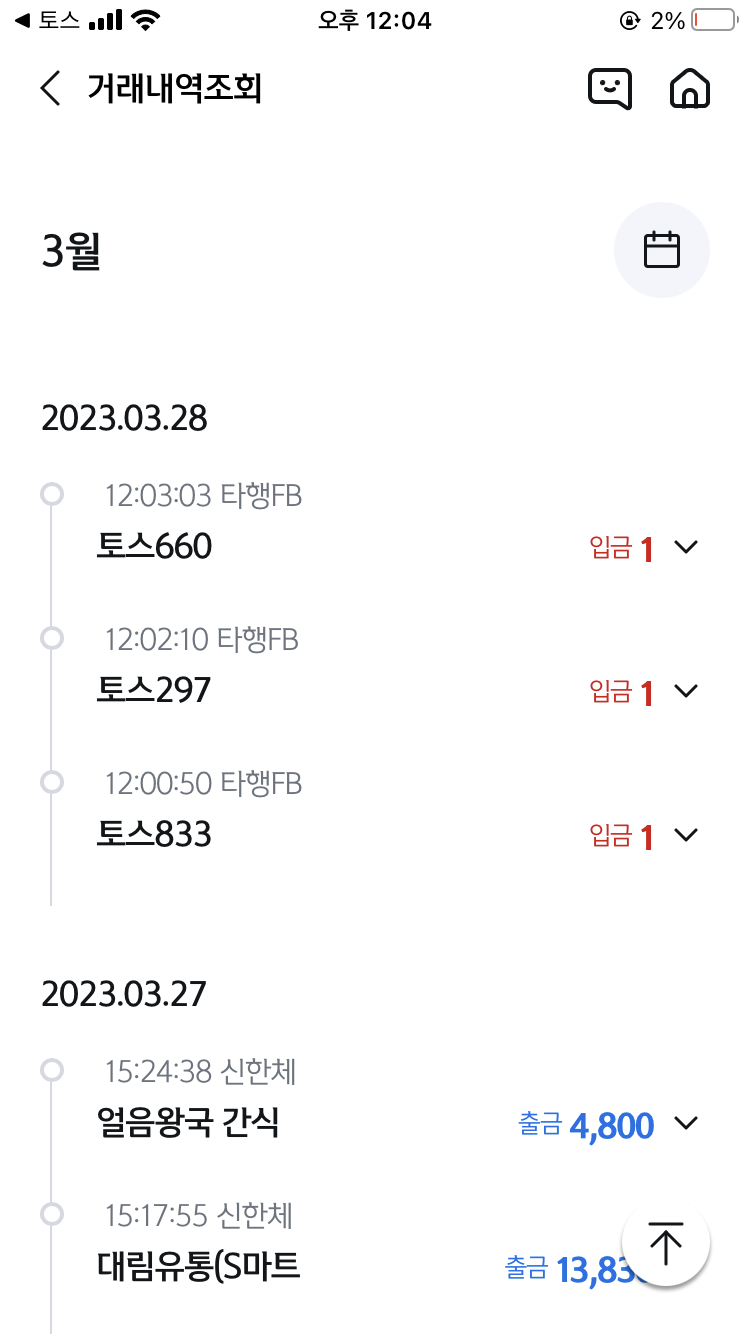The image size is (750, 1334).
Task: Tap the 출금 4,800 amount
Action: click(587, 1126)
